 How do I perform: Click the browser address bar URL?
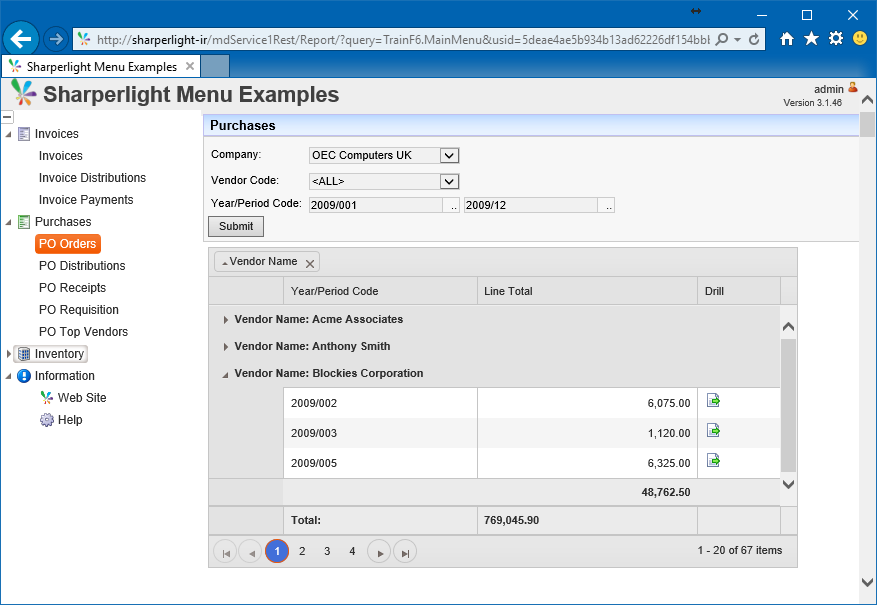point(403,39)
